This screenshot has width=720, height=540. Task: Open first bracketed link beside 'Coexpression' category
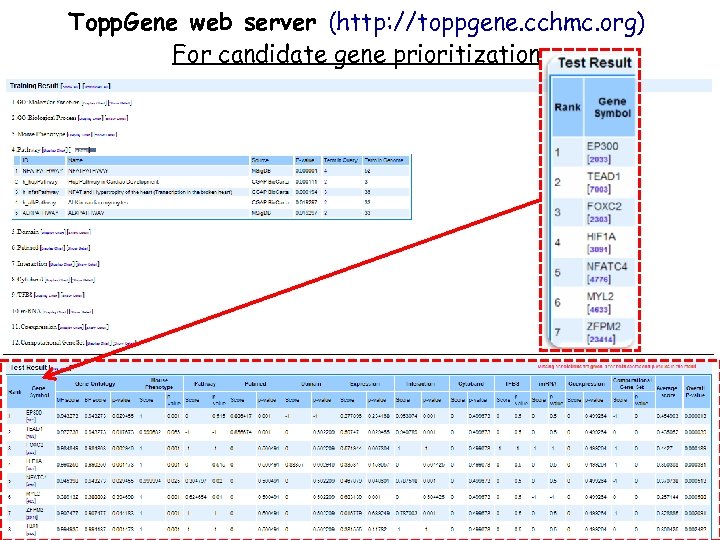click(71, 327)
